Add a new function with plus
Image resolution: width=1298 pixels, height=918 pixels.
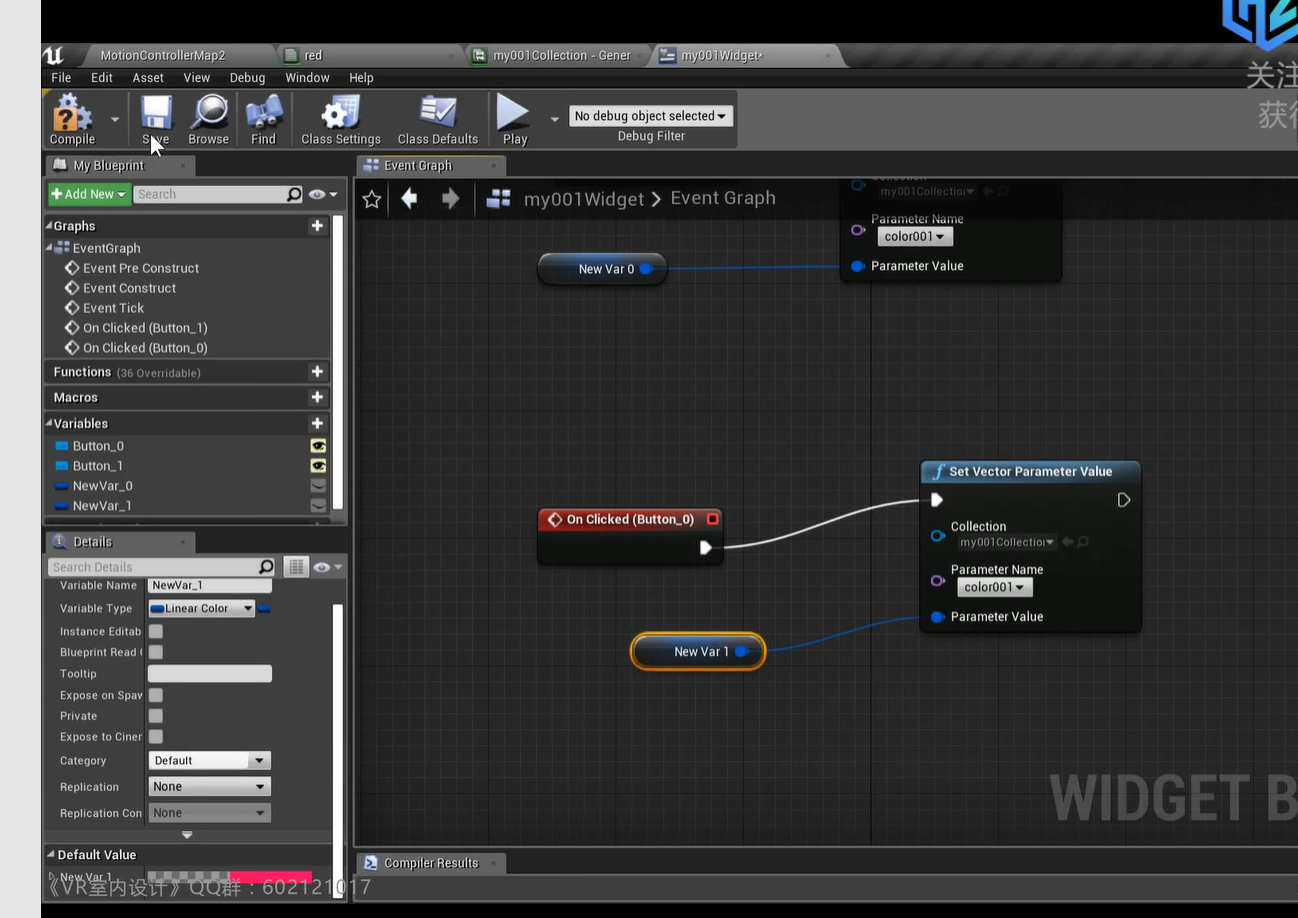[317, 372]
